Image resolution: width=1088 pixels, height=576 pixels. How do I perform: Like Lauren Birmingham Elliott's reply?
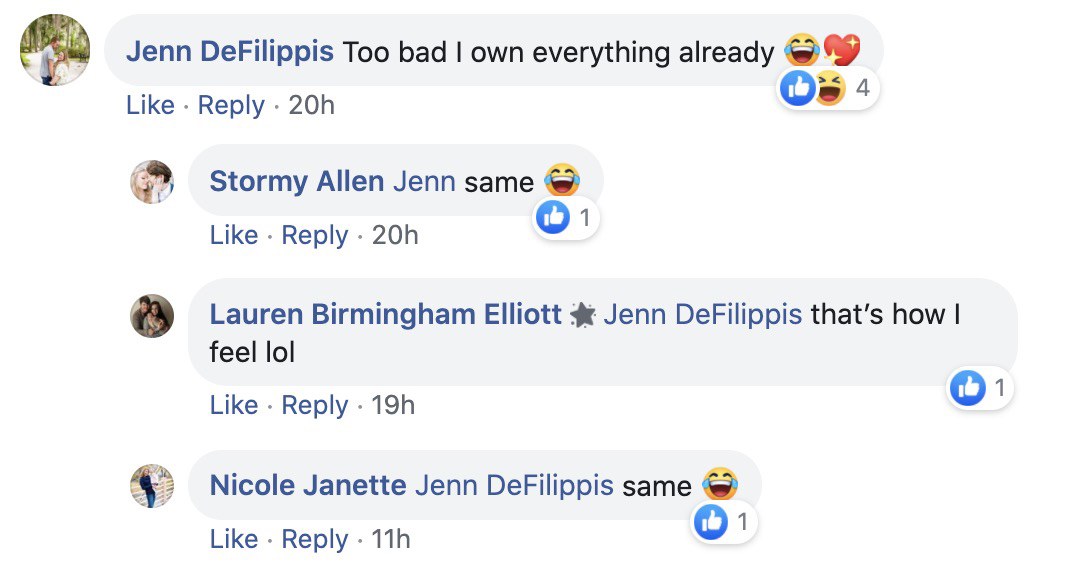pyautogui.click(x=234, y=405)
